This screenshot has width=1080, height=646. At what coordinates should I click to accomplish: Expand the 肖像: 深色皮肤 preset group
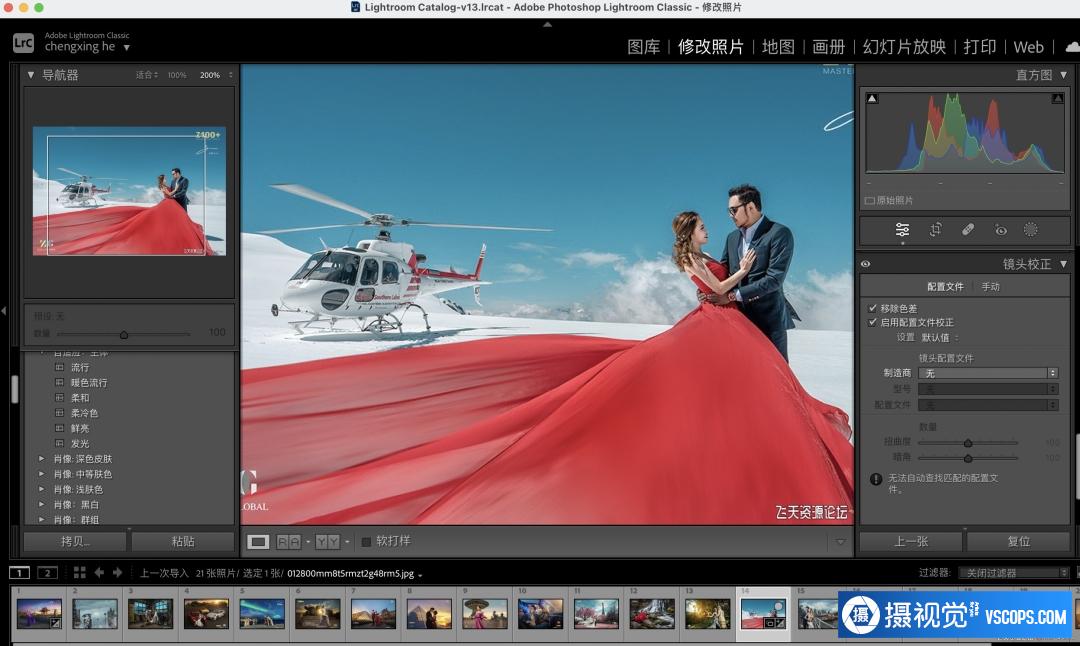pos(41,459)
